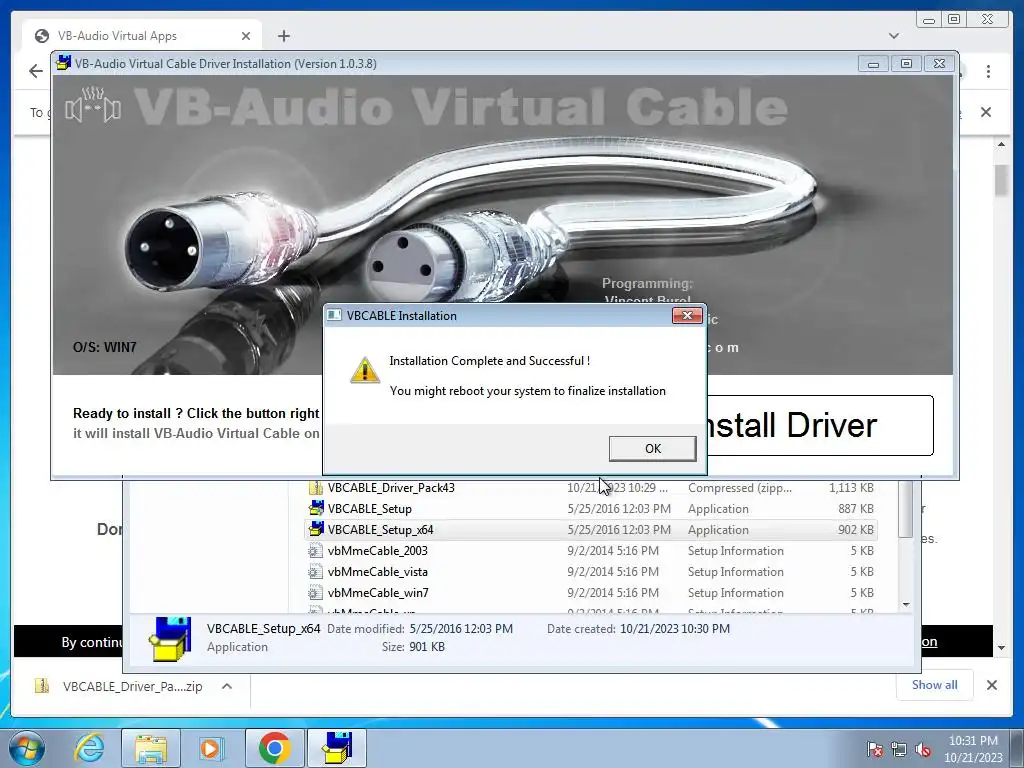
Task: Select the VB-Audio Virtual Apps tab
Action: point(142,36)
